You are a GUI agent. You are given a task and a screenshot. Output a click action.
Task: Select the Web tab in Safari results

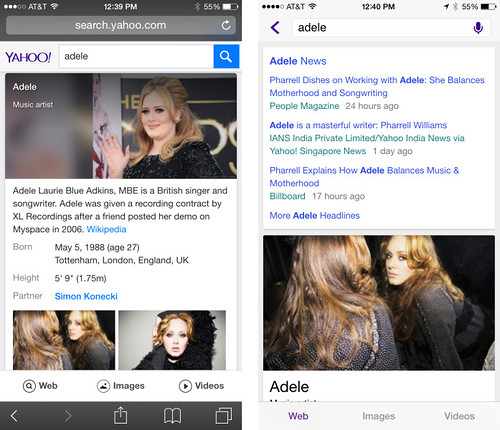click(40, 386)
